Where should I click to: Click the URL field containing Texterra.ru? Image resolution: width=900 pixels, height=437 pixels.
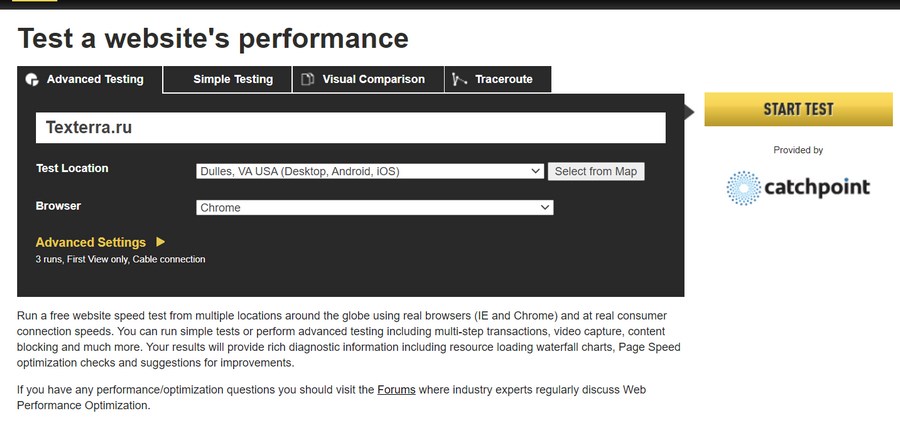pyautogui.click(x=351, y=127)
